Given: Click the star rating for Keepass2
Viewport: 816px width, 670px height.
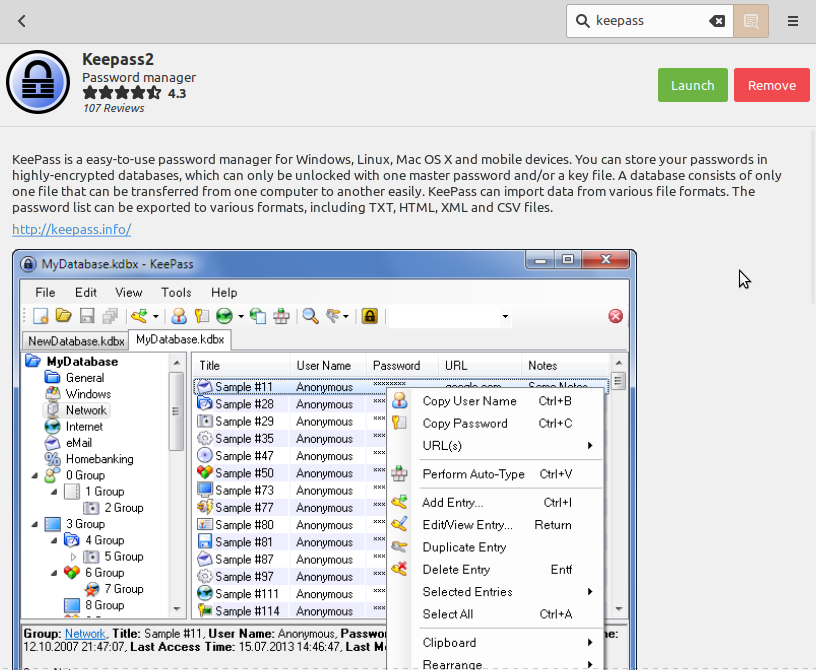Looking at the screenshot, I should pos(121,93).
